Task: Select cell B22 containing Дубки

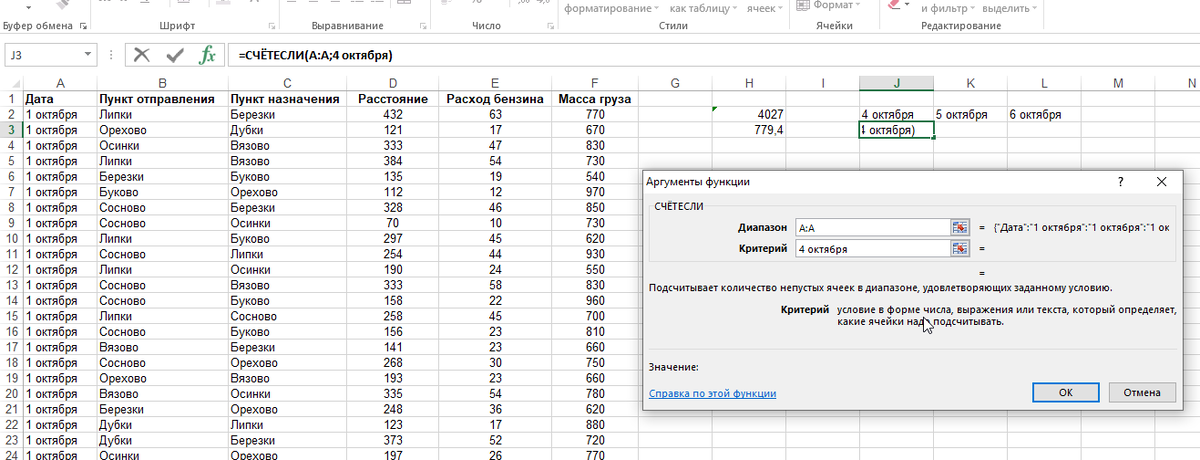Action: [x=162, y=425]
